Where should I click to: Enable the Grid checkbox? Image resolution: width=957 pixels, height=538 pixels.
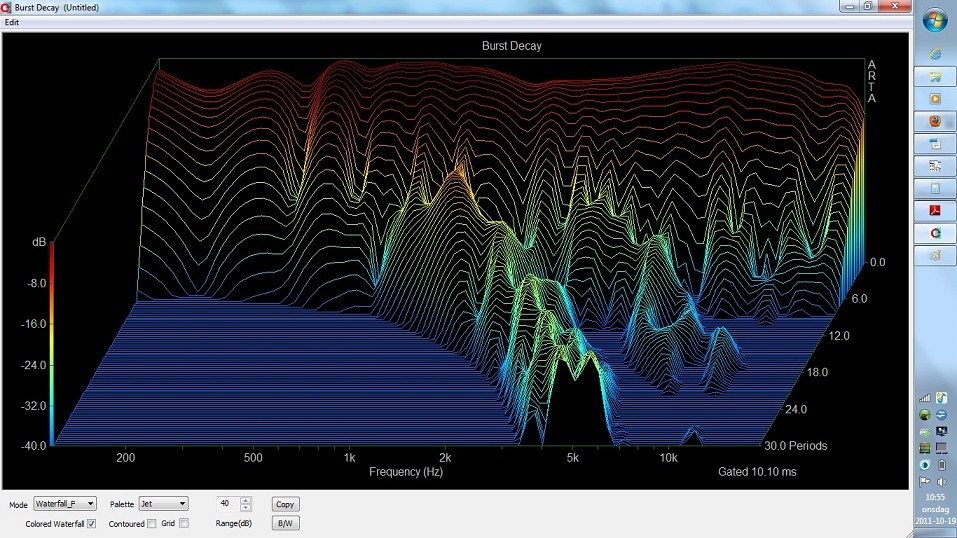pyautogui.click(x=184, y=523)
